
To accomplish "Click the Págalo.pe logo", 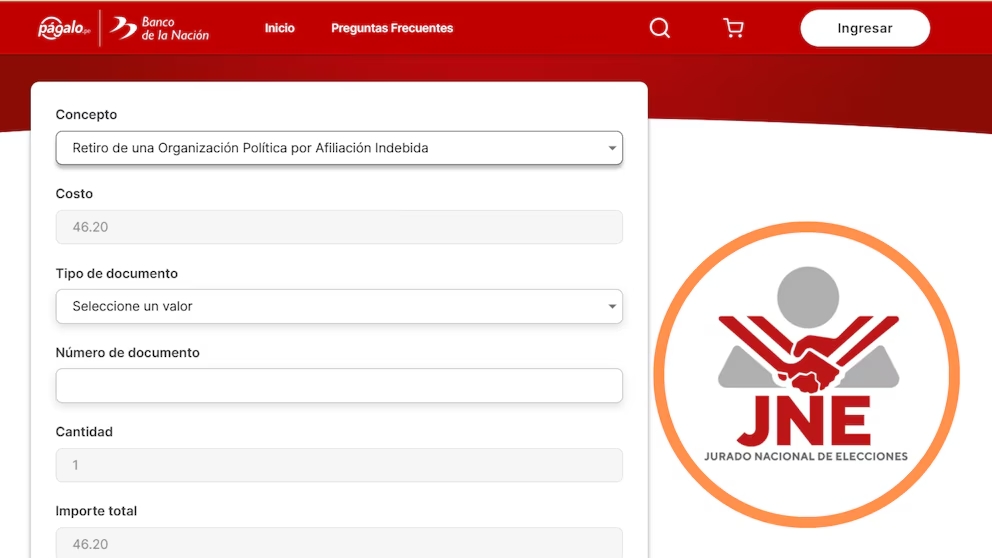I will (63, 28).
